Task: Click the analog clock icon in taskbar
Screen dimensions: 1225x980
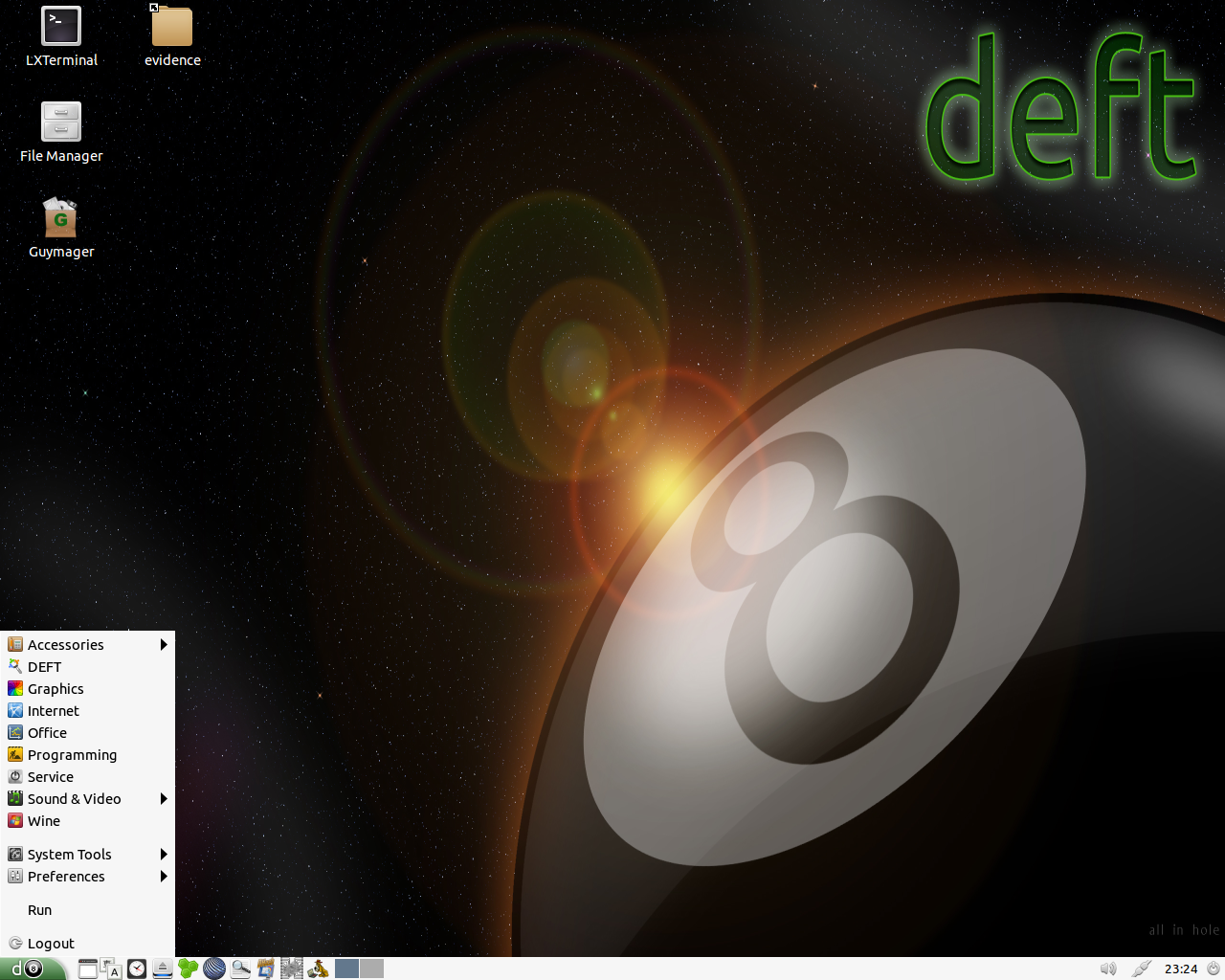Action: click(137, 969)
